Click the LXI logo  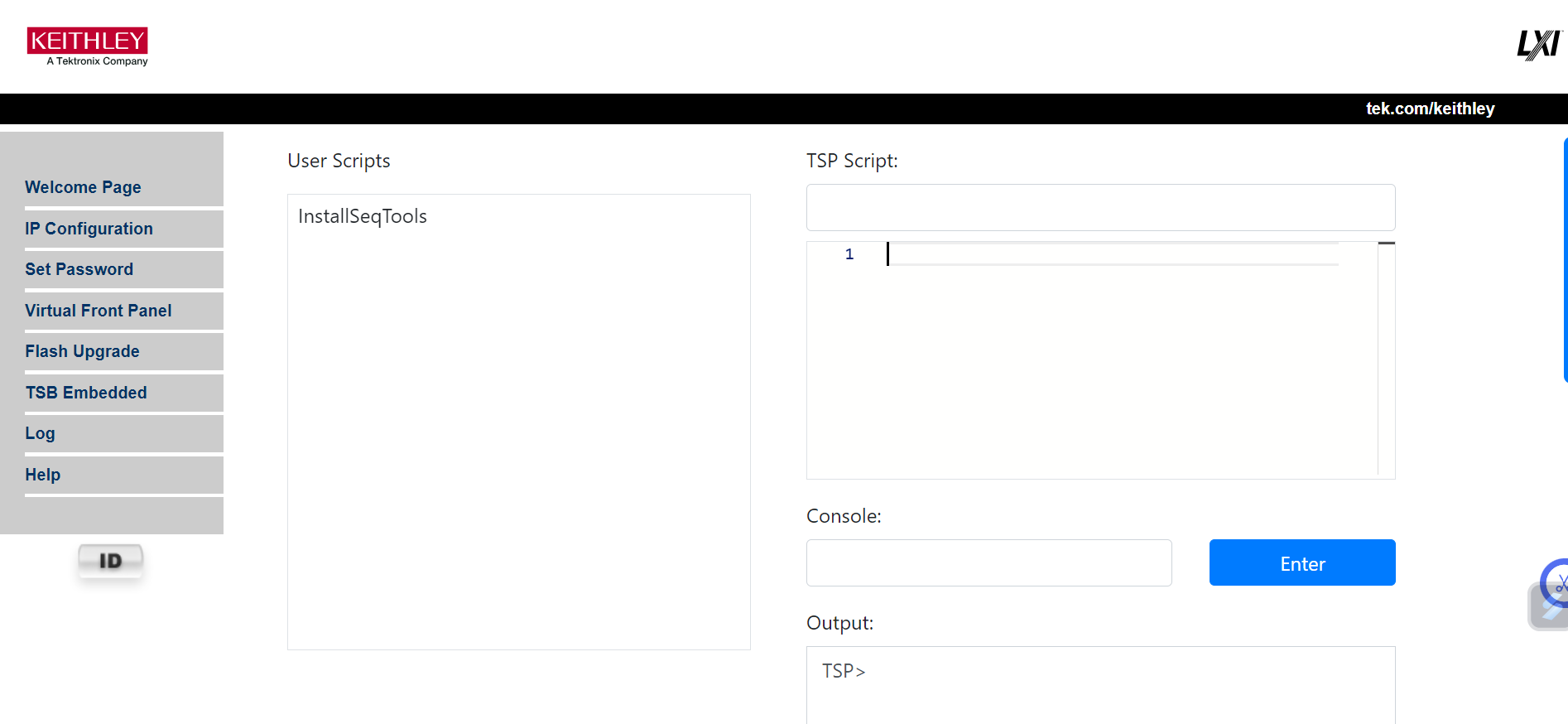pyautogui.click(x=1538, y=45)
